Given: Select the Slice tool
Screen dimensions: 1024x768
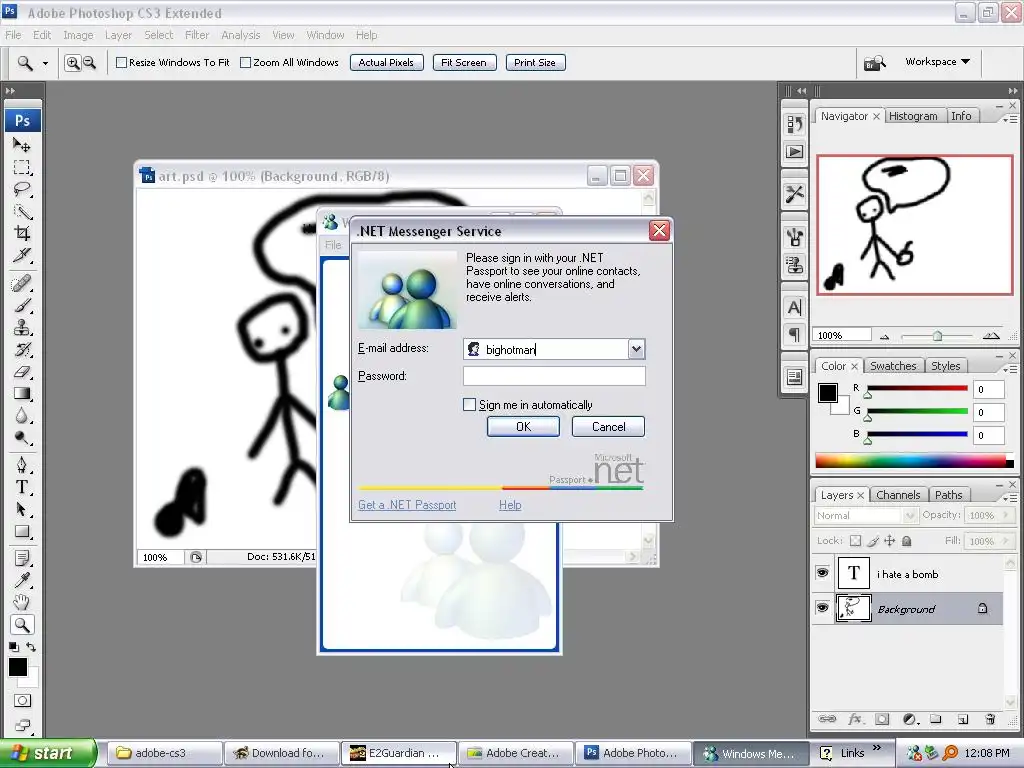Looking at the screenshot, I should [x=22, y=255].
